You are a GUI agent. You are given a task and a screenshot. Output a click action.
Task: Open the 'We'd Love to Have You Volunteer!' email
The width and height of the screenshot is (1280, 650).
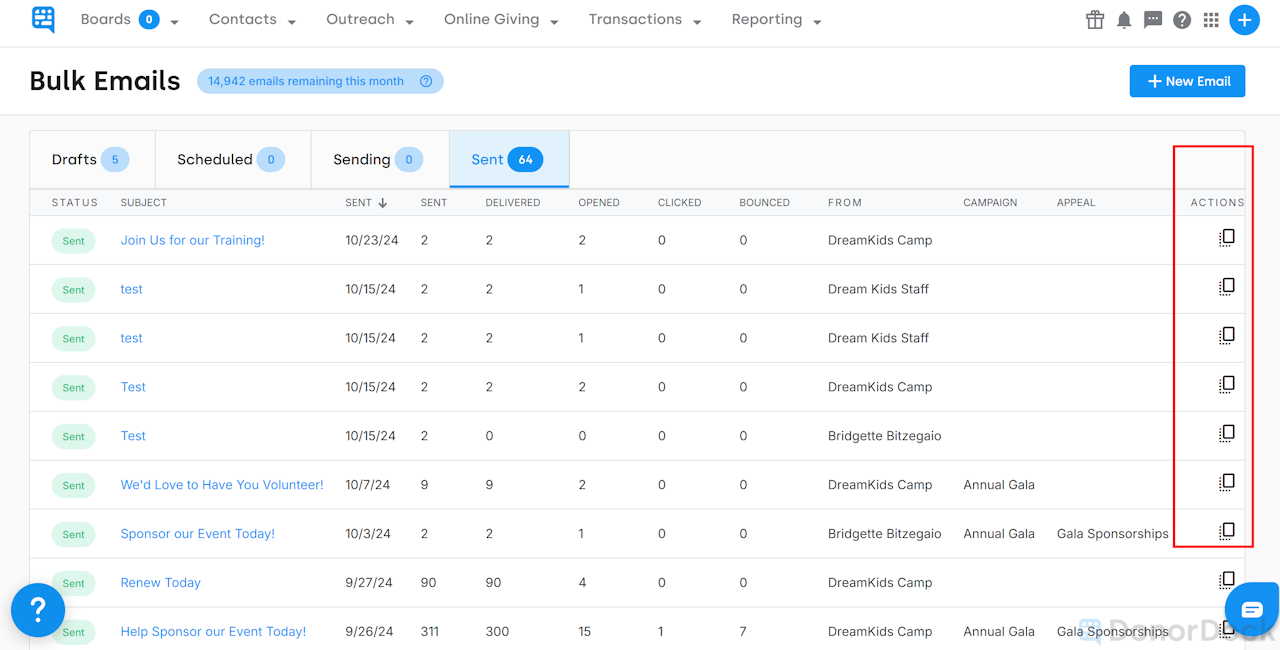[222, 485]
